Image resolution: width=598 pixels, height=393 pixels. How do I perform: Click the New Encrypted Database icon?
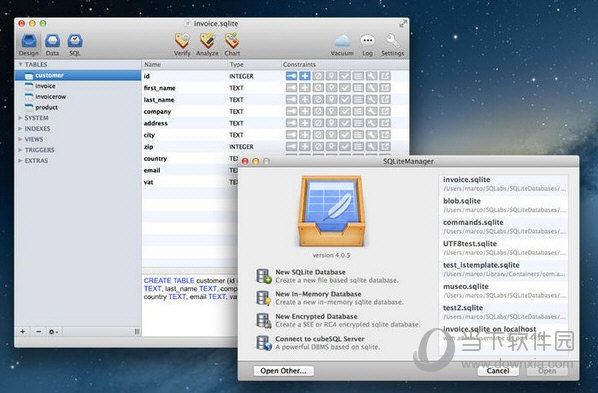click(x=264, y=321)
